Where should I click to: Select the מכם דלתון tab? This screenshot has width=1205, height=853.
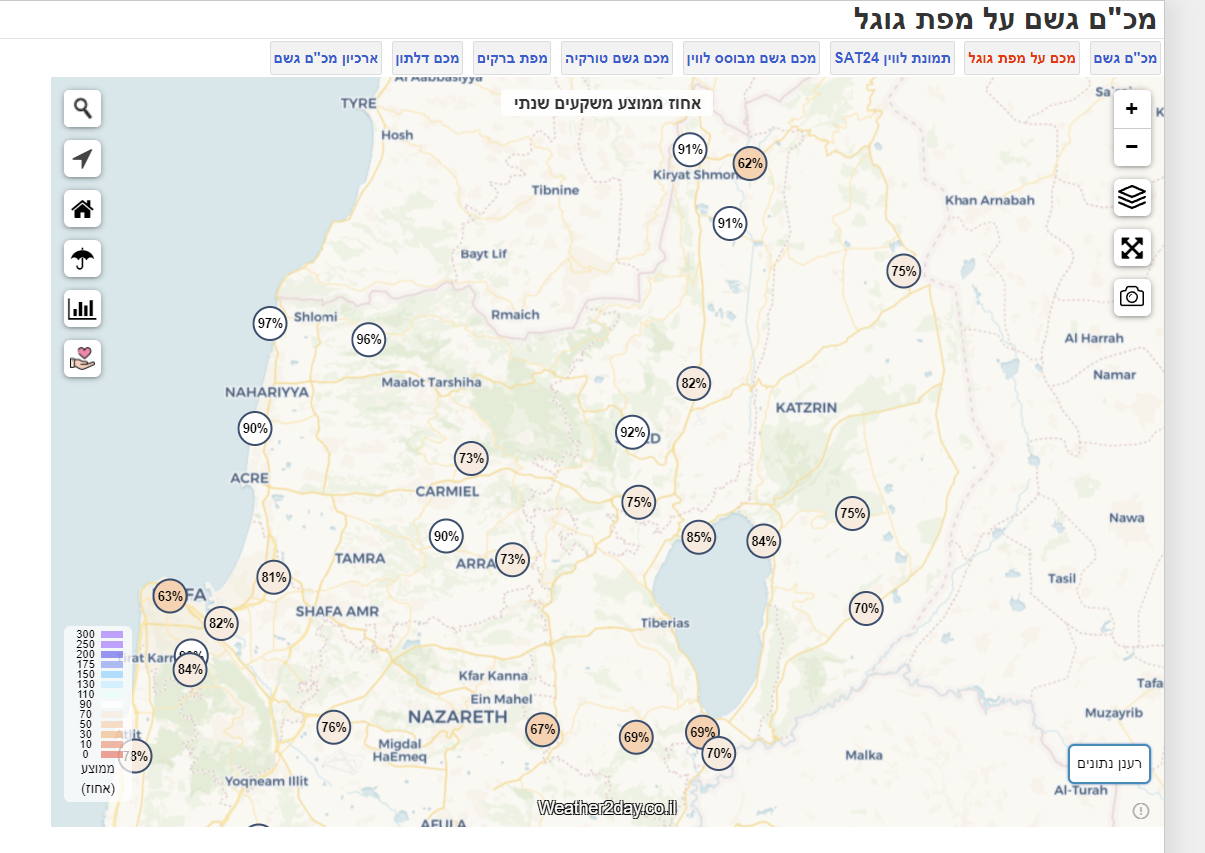427,58
